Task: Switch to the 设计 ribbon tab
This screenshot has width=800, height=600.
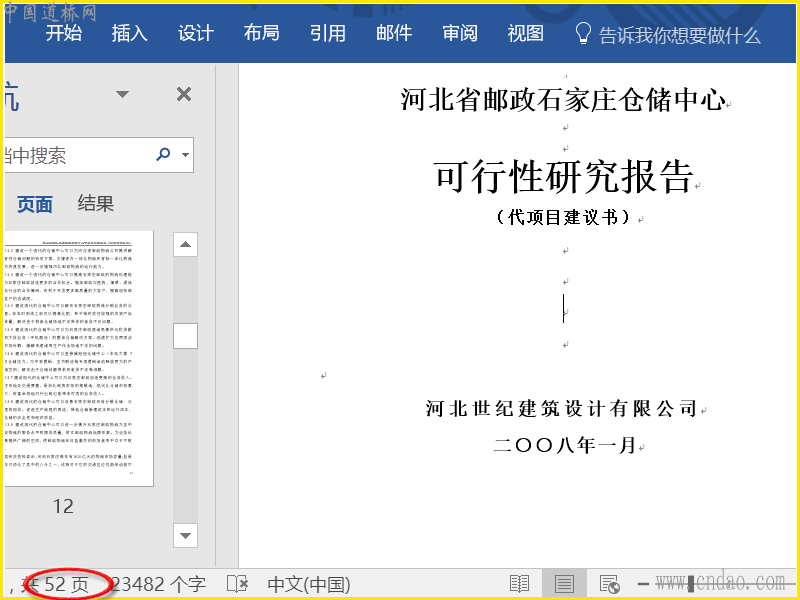Action: pos(195,33)
